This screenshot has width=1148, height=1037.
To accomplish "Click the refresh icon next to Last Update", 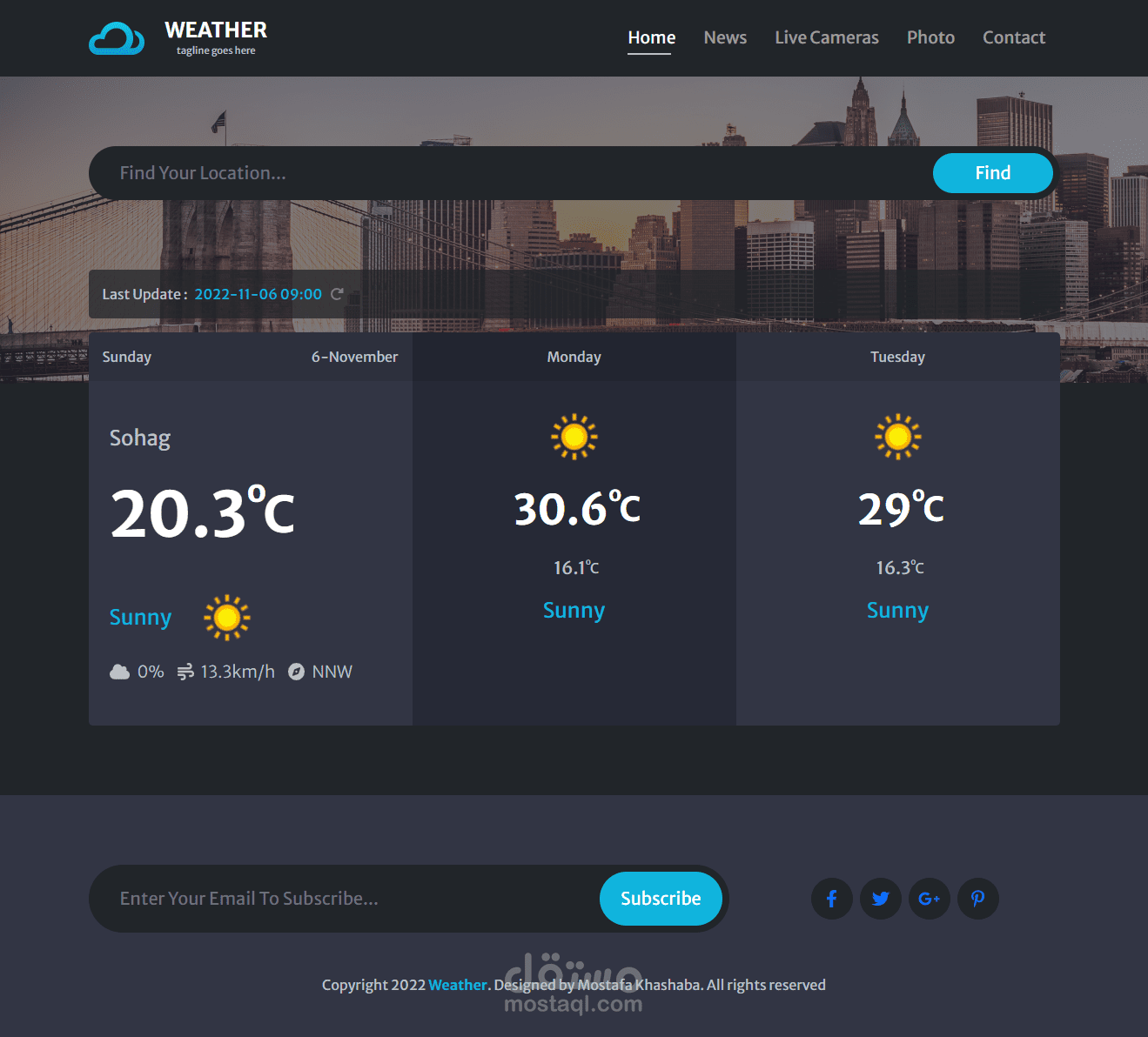I will 338,294.
